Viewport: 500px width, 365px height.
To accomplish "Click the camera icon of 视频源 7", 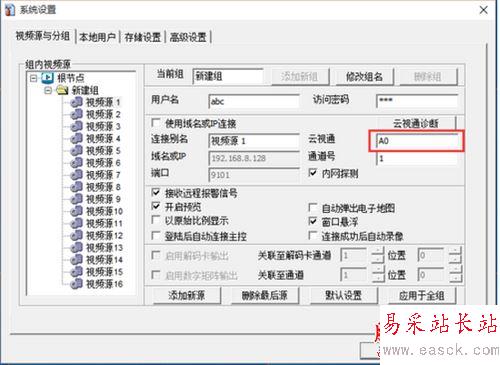I will click(x=77, y=175).
